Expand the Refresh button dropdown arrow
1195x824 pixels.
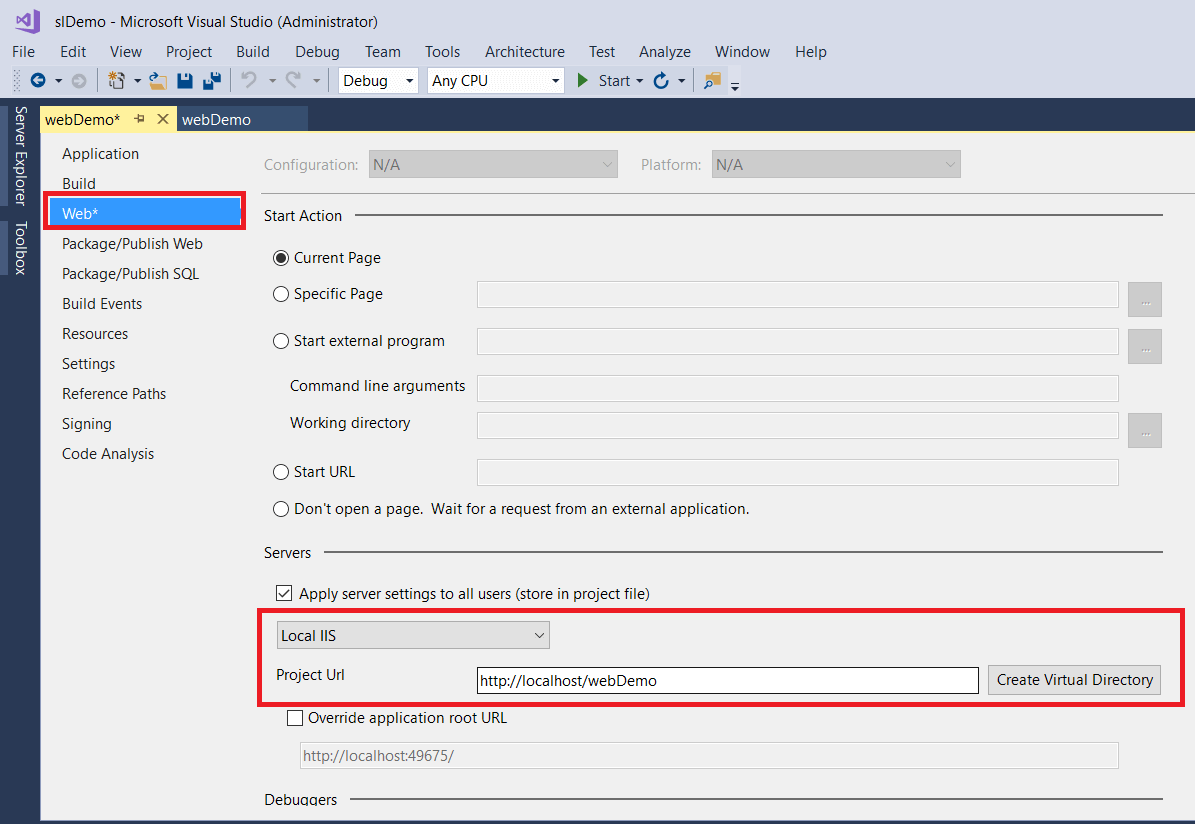click(681, 81)
